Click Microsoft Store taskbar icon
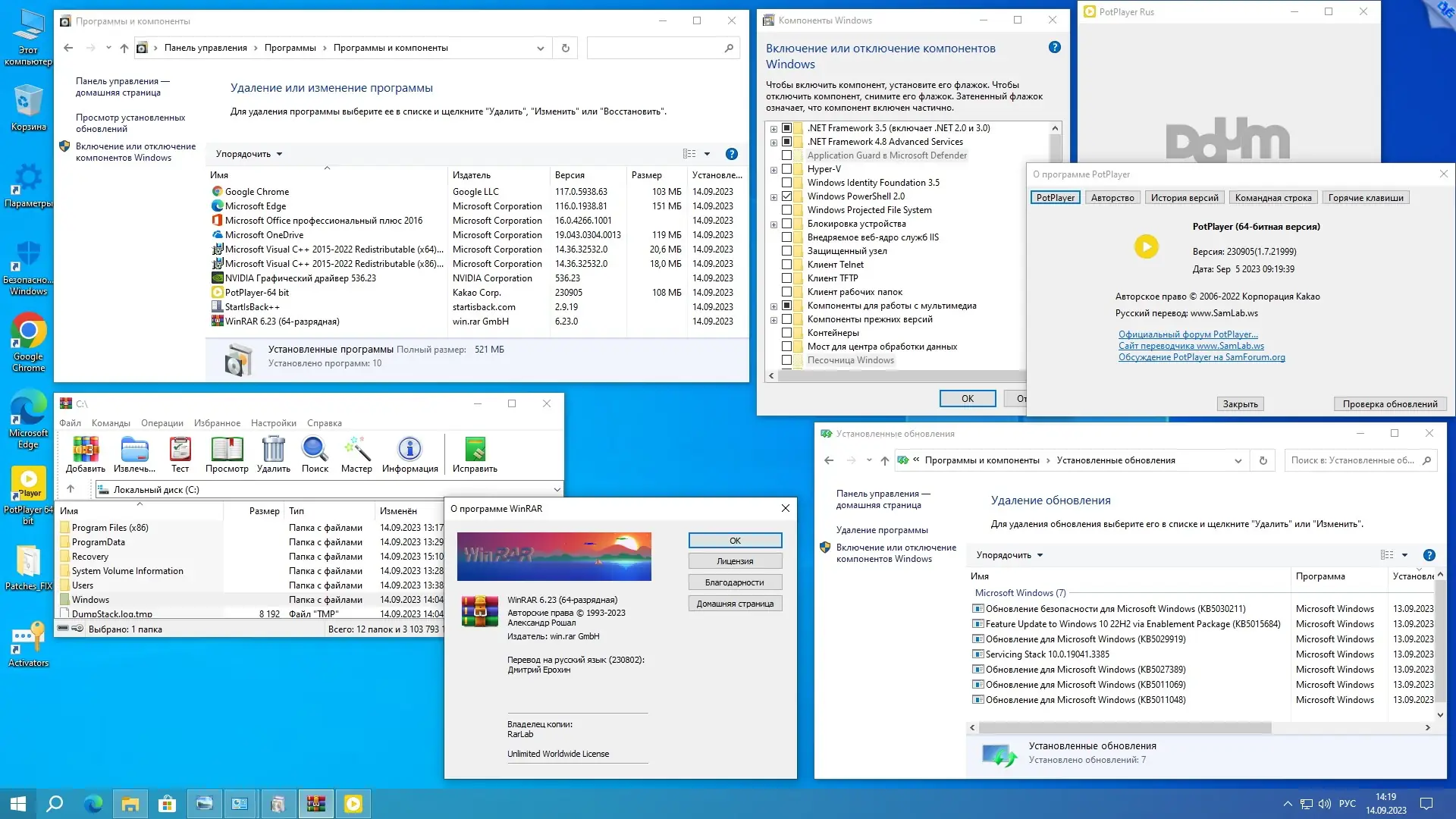 pyautogui.click(x=167, y=804)
